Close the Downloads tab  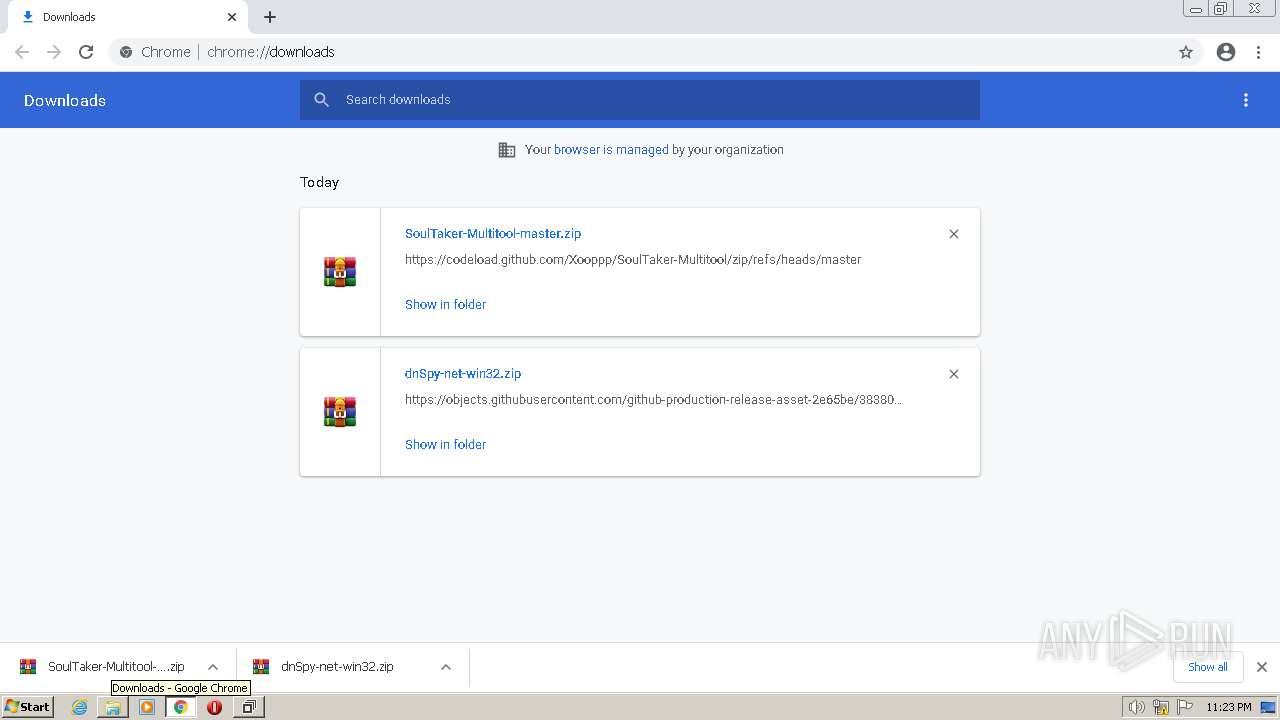[x=232, y=17]
